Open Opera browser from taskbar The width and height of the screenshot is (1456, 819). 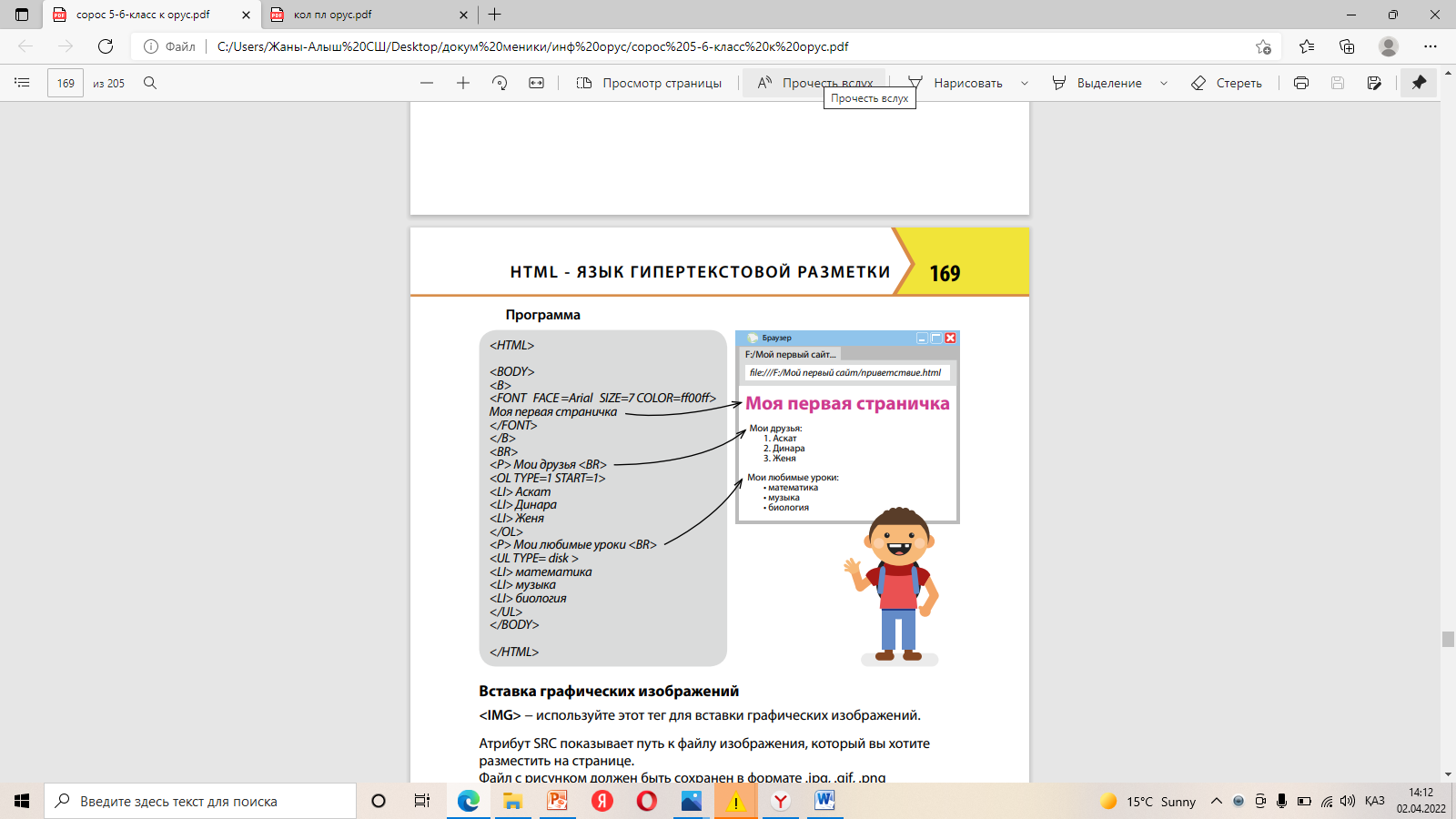tap(647, 801)
